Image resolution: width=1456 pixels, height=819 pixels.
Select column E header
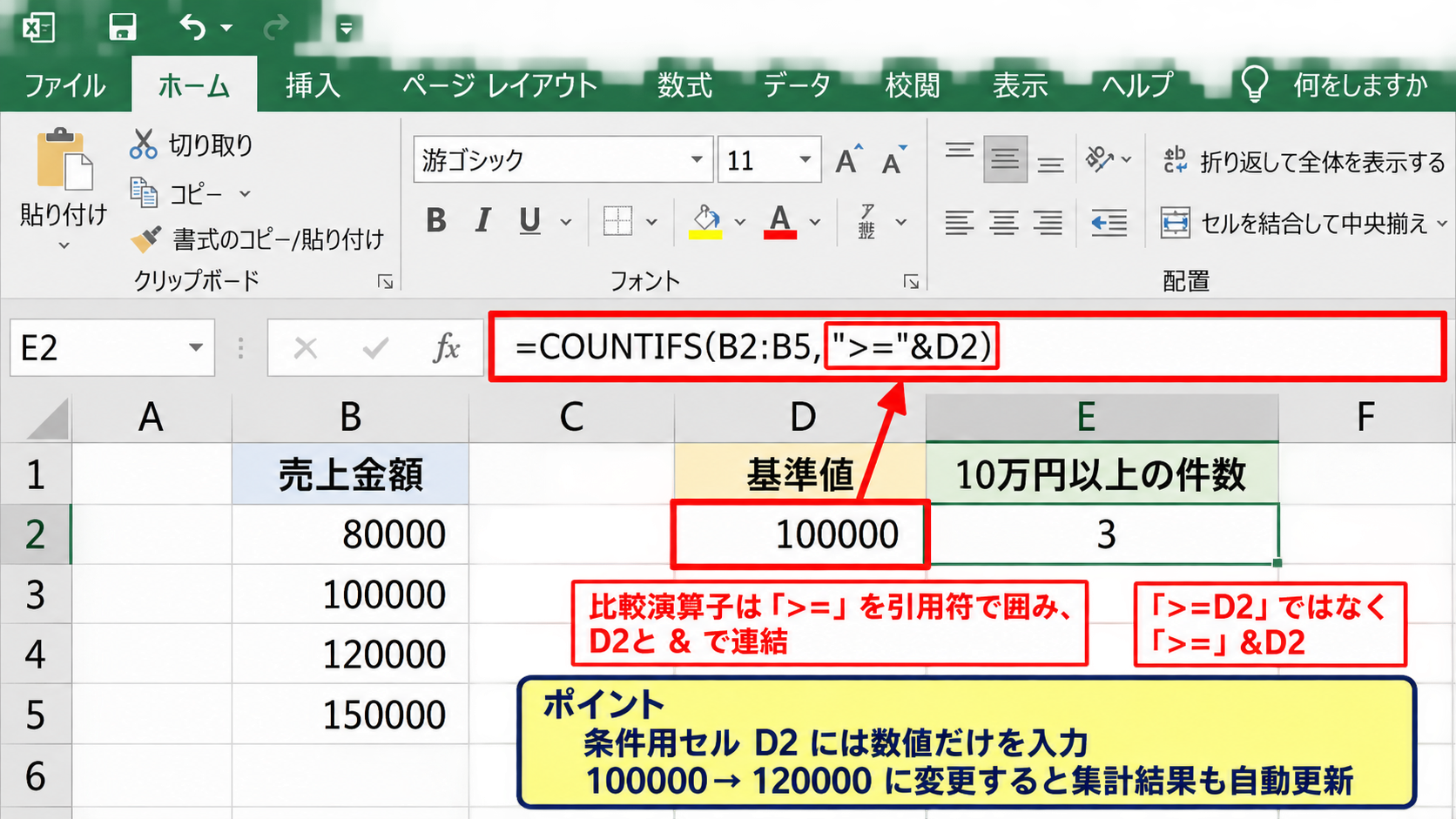click(x=1102, y=418)
